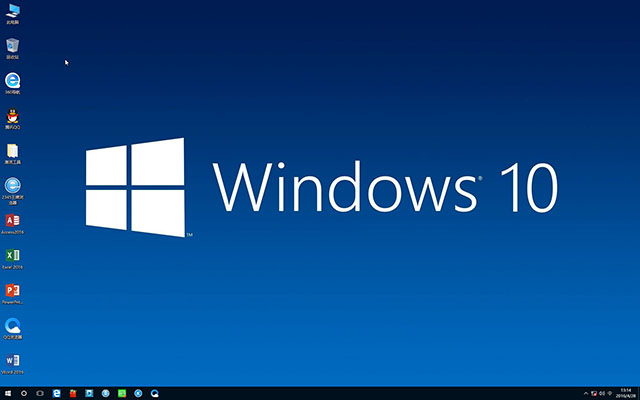This screenshot has width=640, height=400.
Task: Launch the blue 'e' browser pinned to taskbar
Action: click(57, 393)
